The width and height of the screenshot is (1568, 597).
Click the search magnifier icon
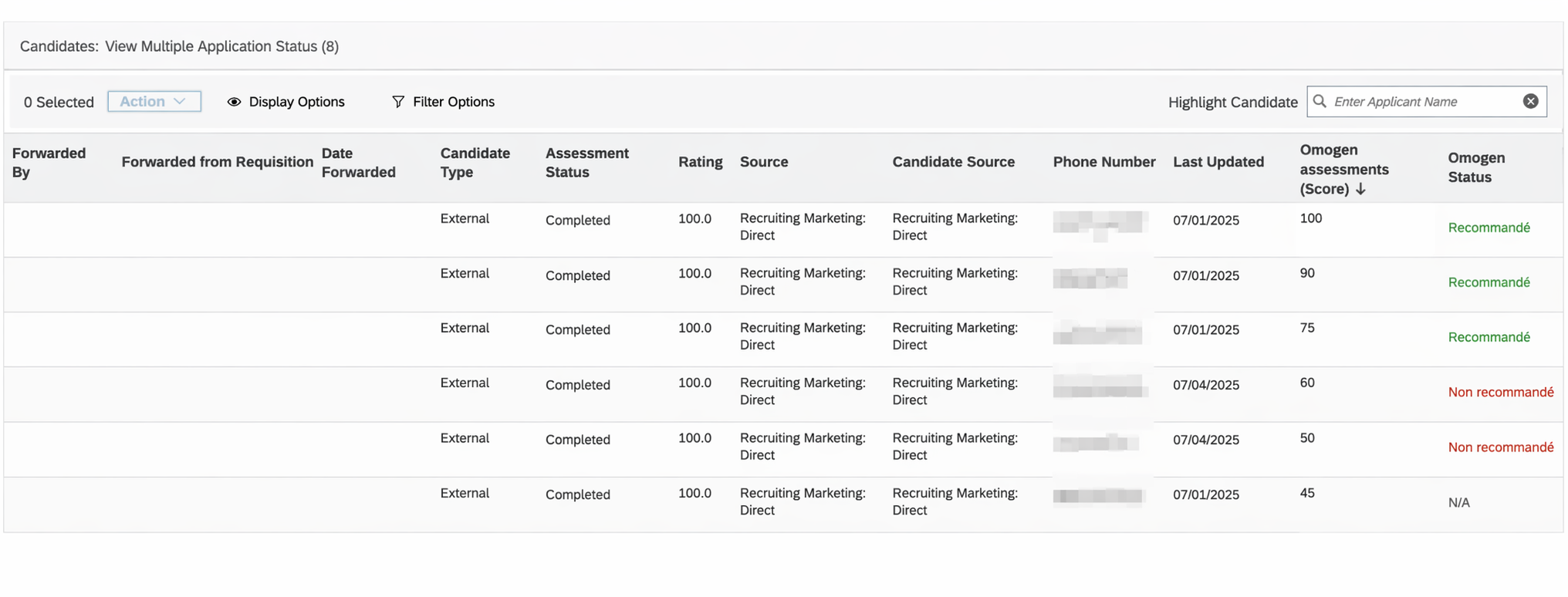point(1320,101)
